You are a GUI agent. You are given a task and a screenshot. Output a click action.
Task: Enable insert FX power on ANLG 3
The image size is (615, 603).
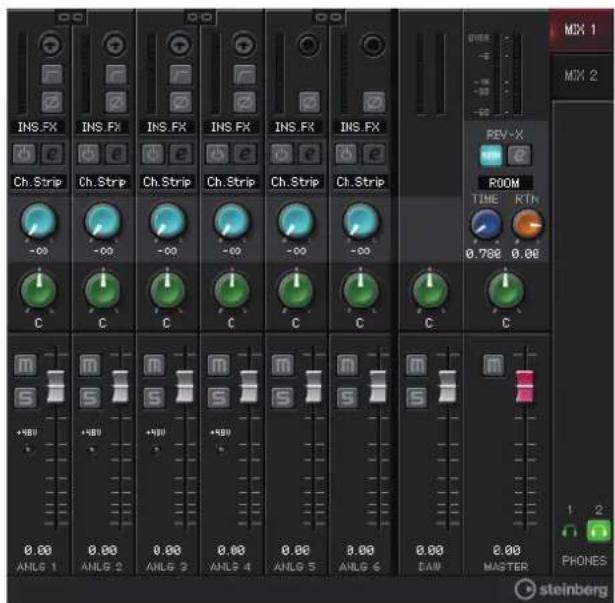tap(153, 154)
